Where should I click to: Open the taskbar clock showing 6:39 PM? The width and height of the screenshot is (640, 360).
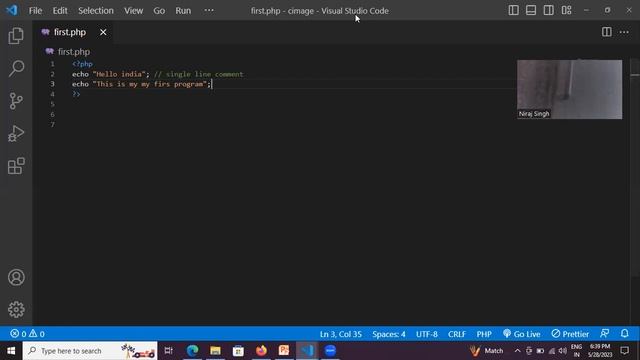[x=600, y=351]
